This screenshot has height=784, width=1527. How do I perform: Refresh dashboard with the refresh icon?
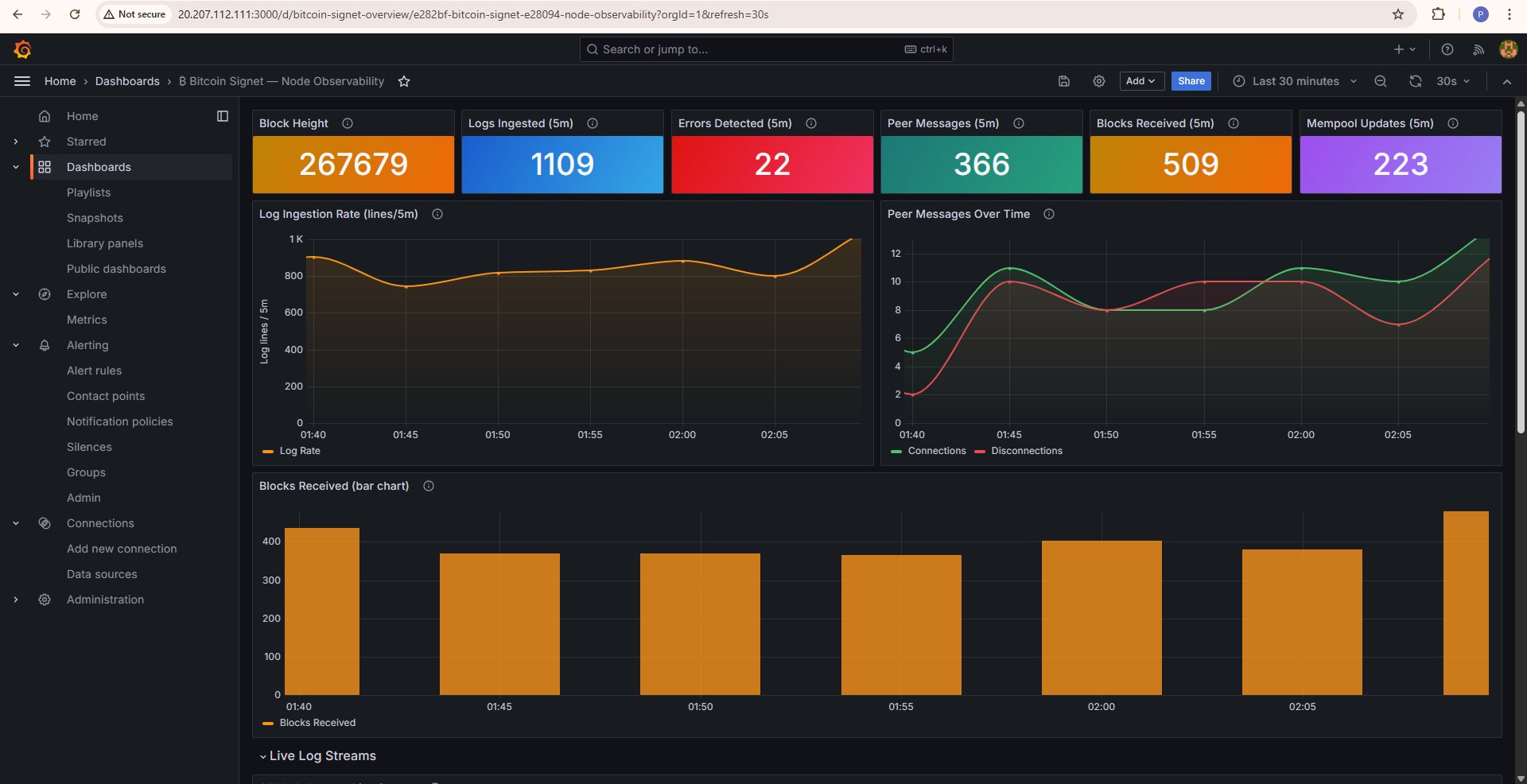pos(1416,81)
